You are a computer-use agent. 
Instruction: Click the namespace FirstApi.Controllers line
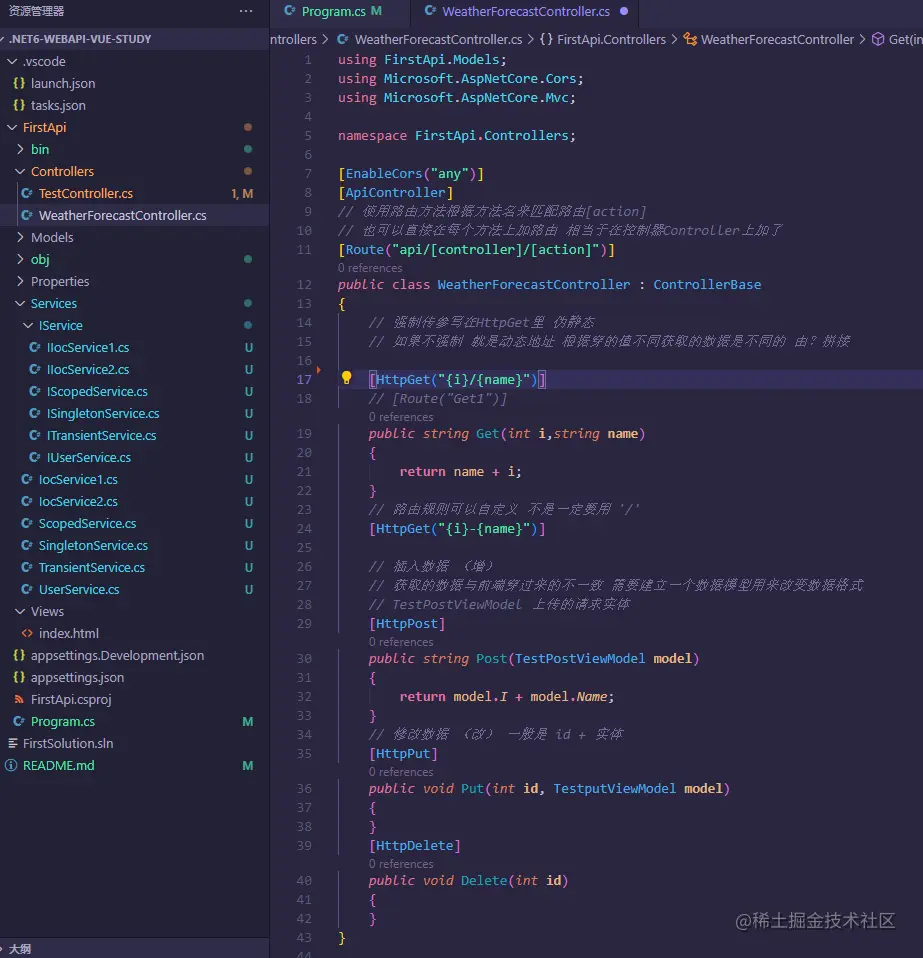point(456,135)
